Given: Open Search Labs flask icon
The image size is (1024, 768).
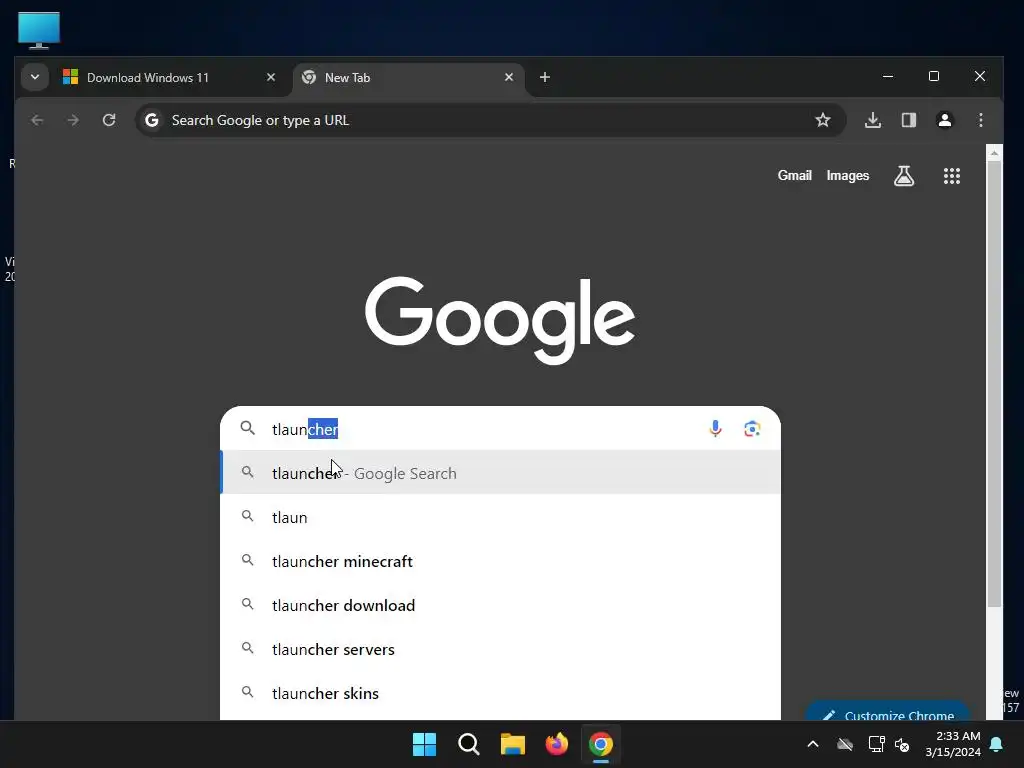Looking at the screenshot, I should (x=904, y=176).
